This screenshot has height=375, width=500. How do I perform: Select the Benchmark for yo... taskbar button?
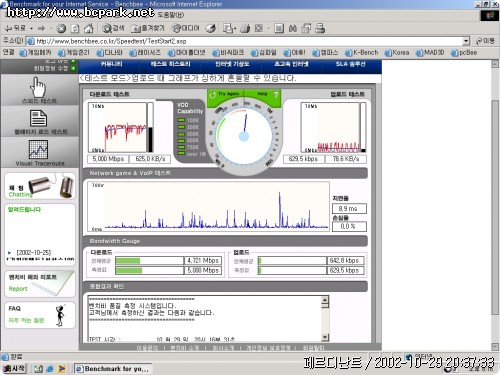(x=113, y=369)
